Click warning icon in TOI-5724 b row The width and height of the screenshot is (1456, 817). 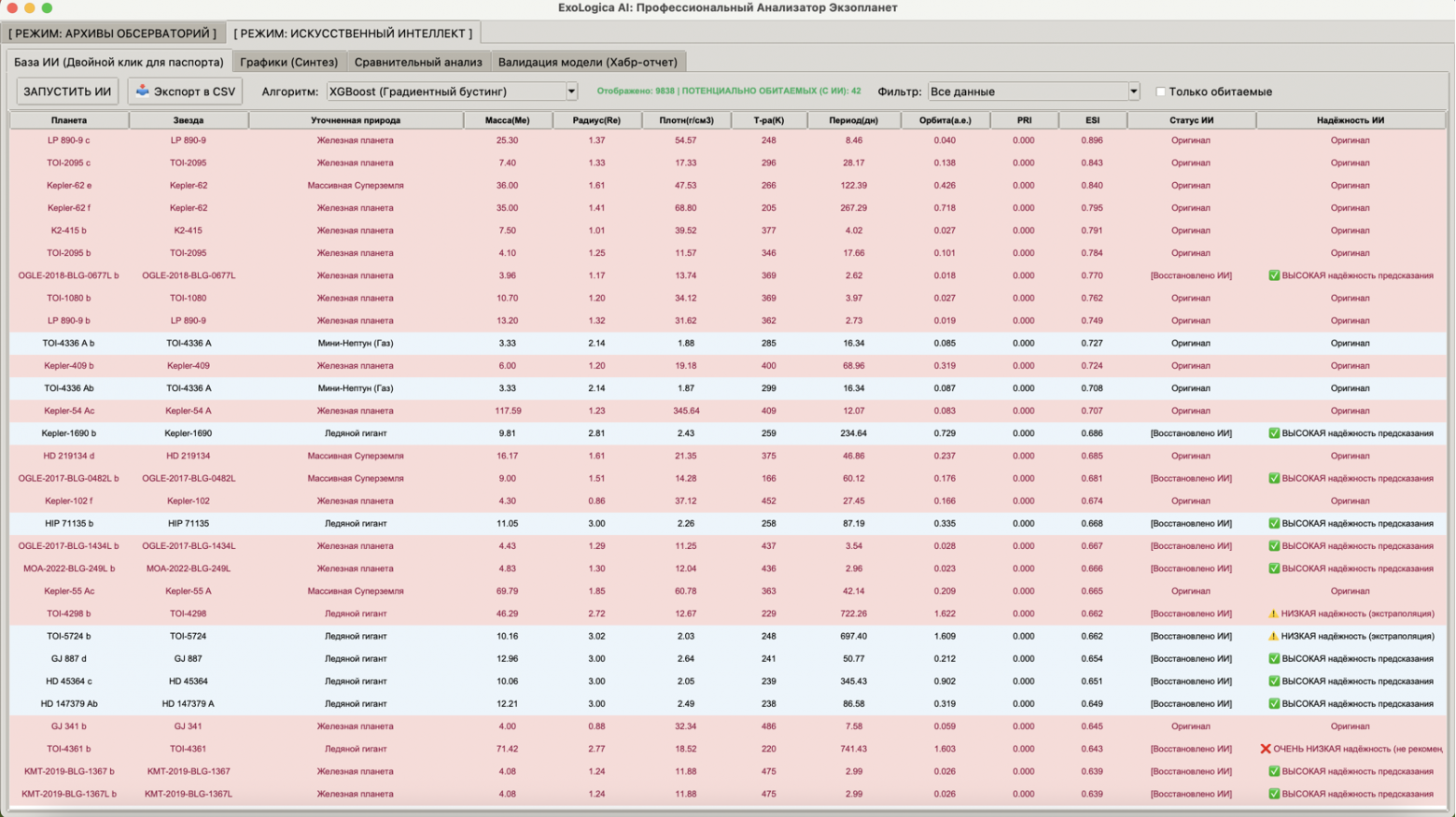coord(1273,636)
